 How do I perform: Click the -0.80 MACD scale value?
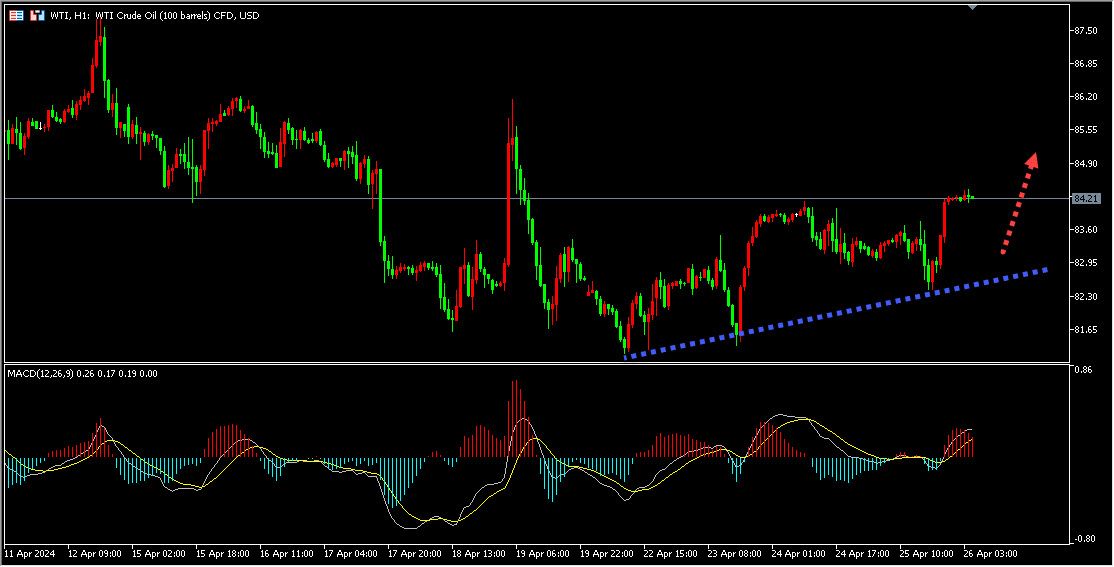pos(1082,538)
